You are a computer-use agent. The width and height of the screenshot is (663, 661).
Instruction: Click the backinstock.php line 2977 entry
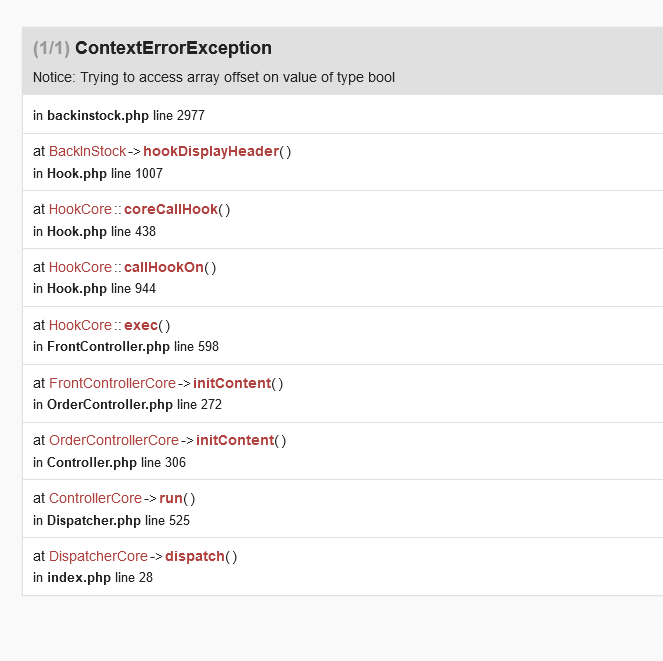coord(119,115)
